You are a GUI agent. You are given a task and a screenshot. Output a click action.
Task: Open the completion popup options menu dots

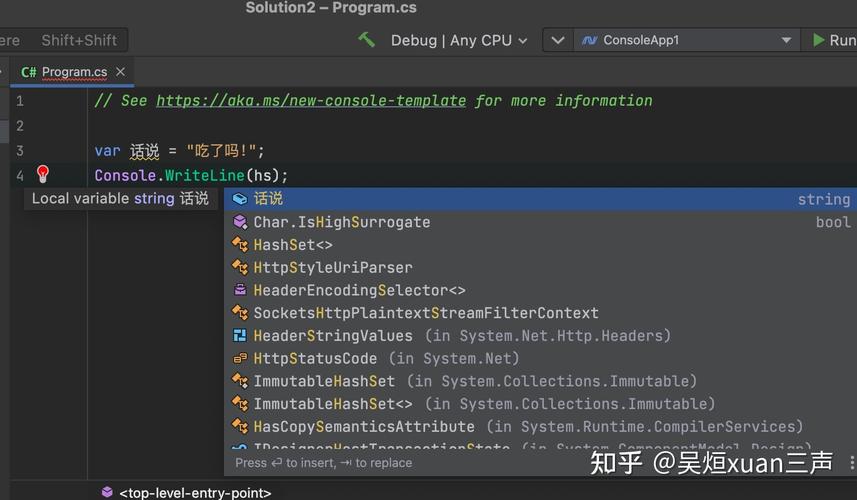click(x=852, y=463)
